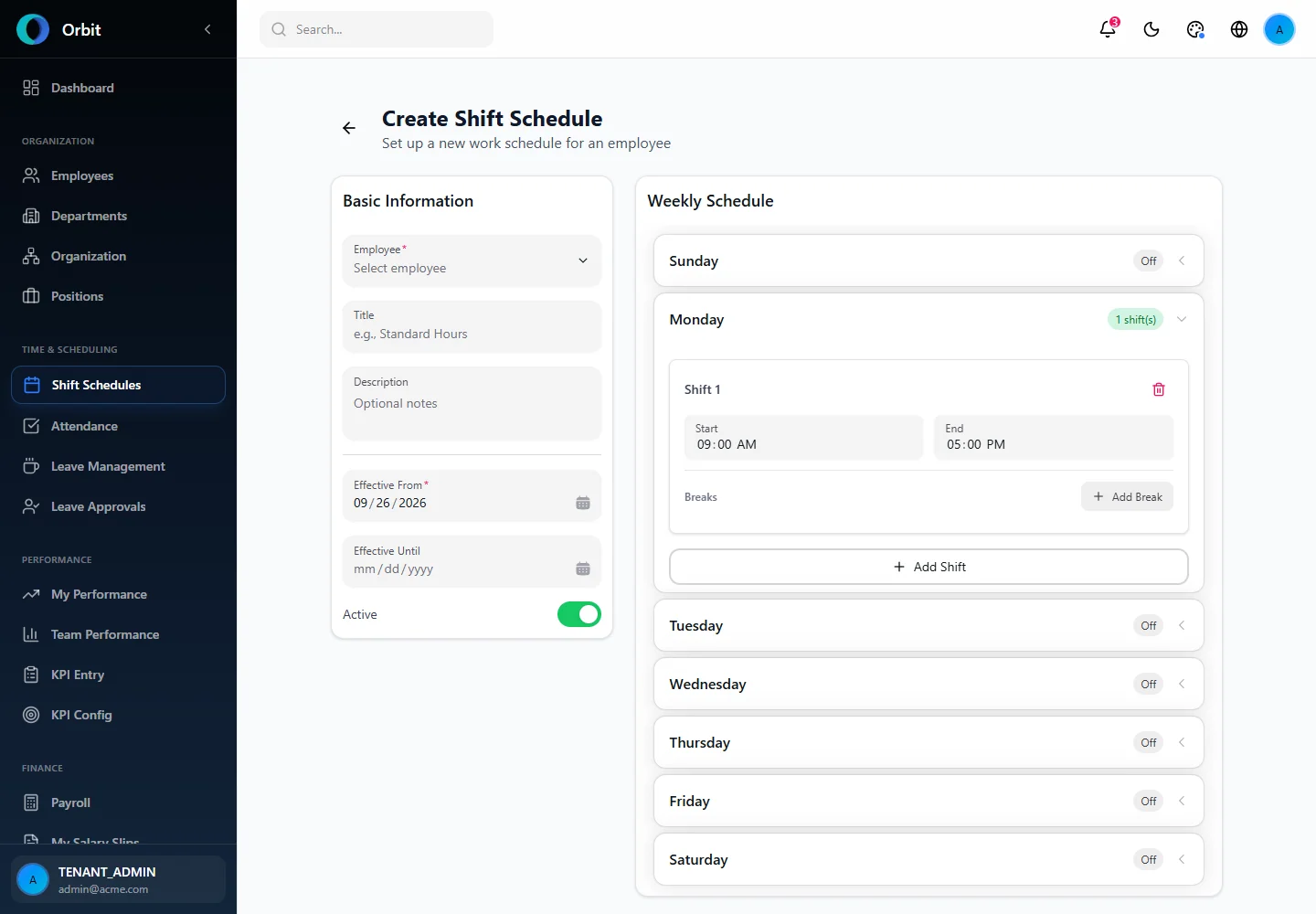The width and height of the screenshot is (1316, 914).
Task: Click the Employees people icon
Action: (x=31, y=175)
